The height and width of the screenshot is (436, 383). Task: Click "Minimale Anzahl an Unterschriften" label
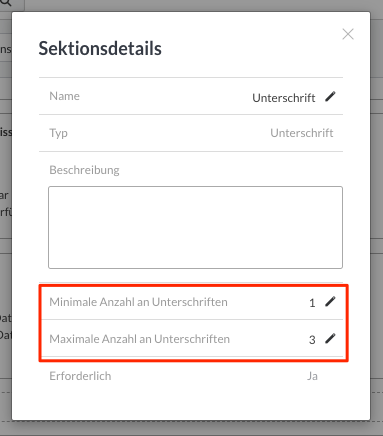(138, 302)
